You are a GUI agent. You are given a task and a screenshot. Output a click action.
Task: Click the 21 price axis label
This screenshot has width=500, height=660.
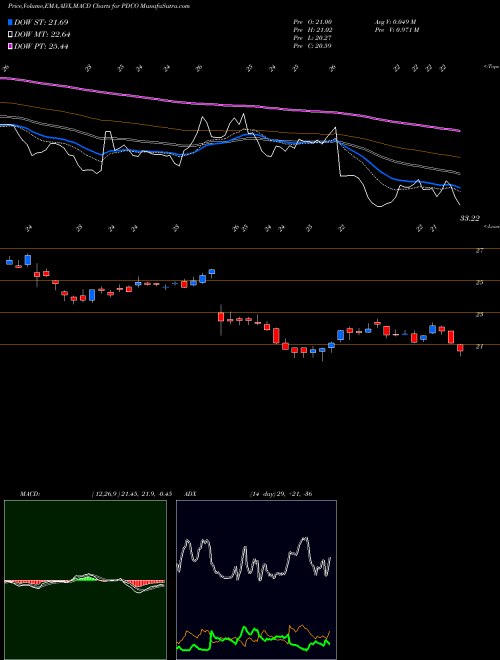479,346
